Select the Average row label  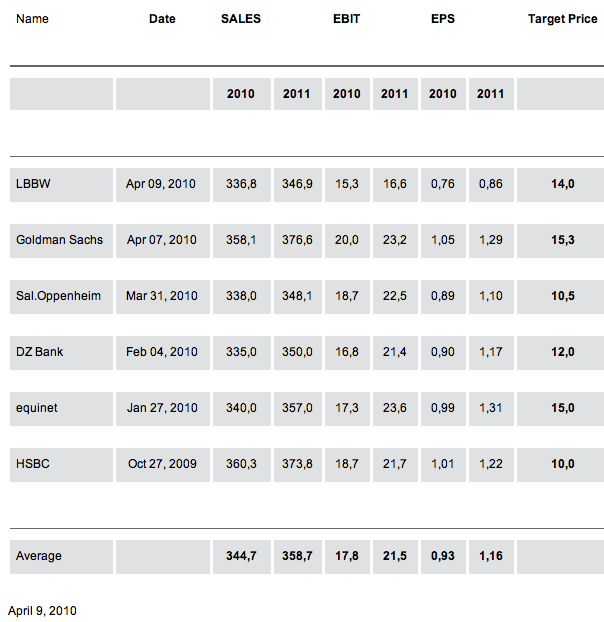click(x=39, y=556)
